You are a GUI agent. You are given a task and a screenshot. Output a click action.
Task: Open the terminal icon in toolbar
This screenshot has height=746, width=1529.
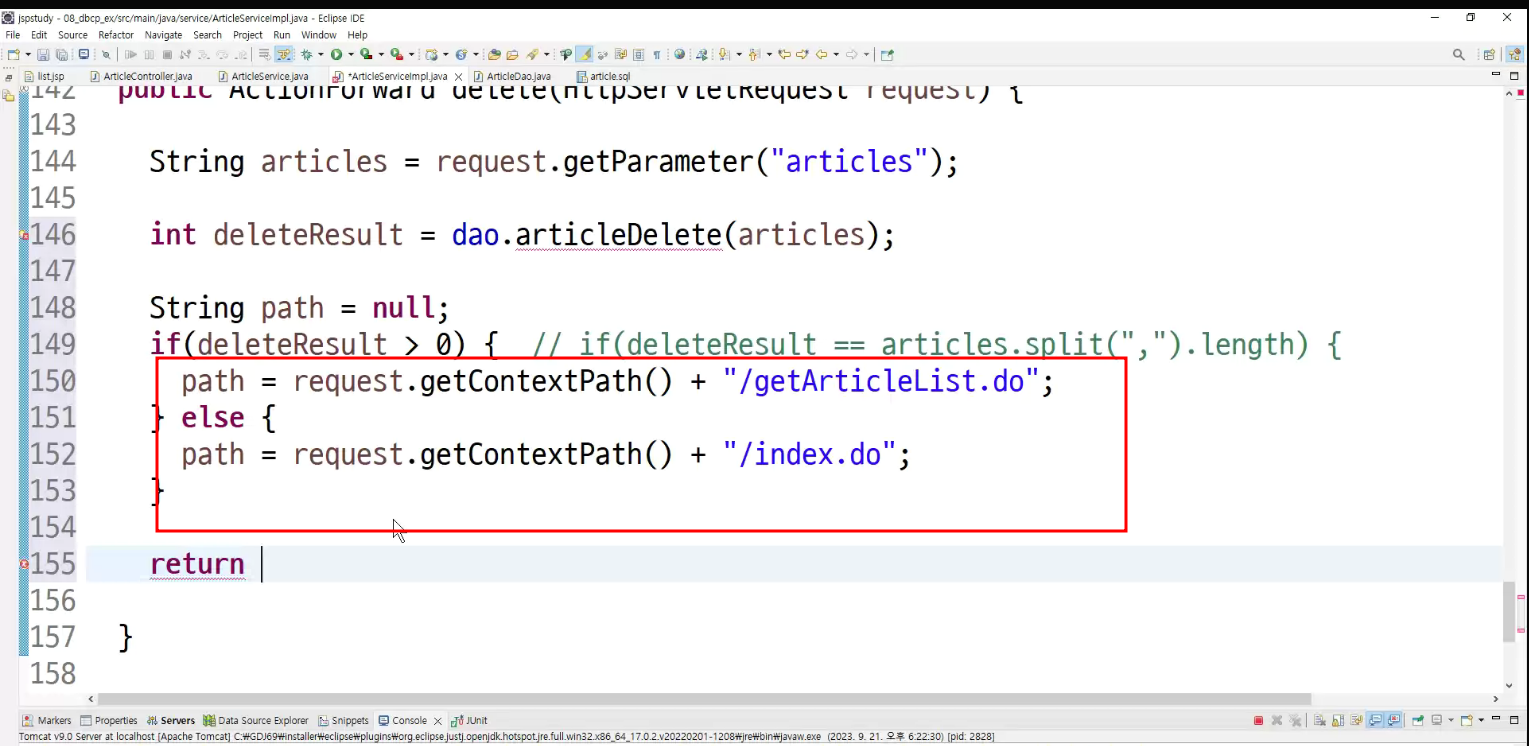tap(84, 54)
